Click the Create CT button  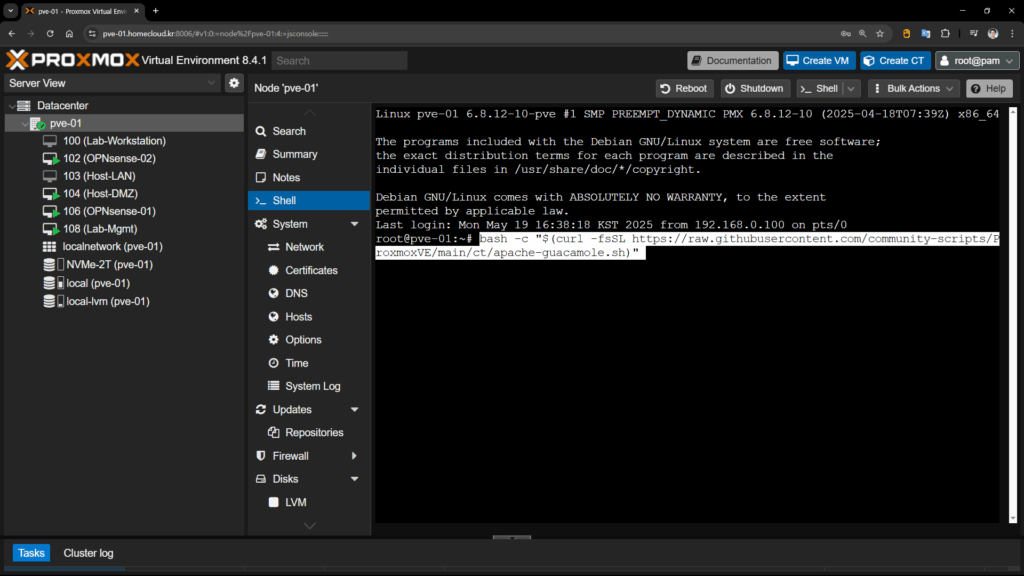tap(895, 61)
